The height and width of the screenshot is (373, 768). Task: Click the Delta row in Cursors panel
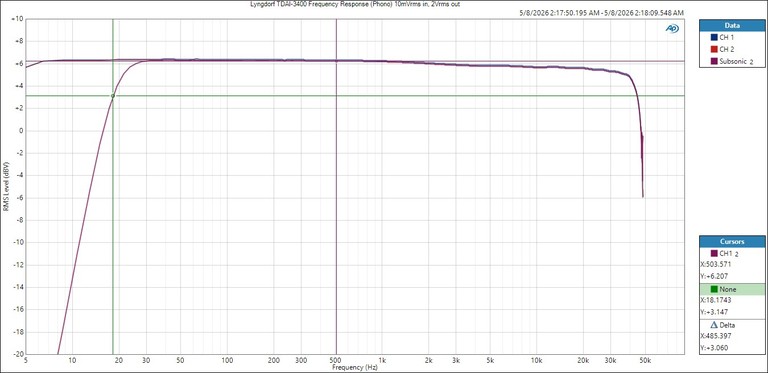pos(732,325)
